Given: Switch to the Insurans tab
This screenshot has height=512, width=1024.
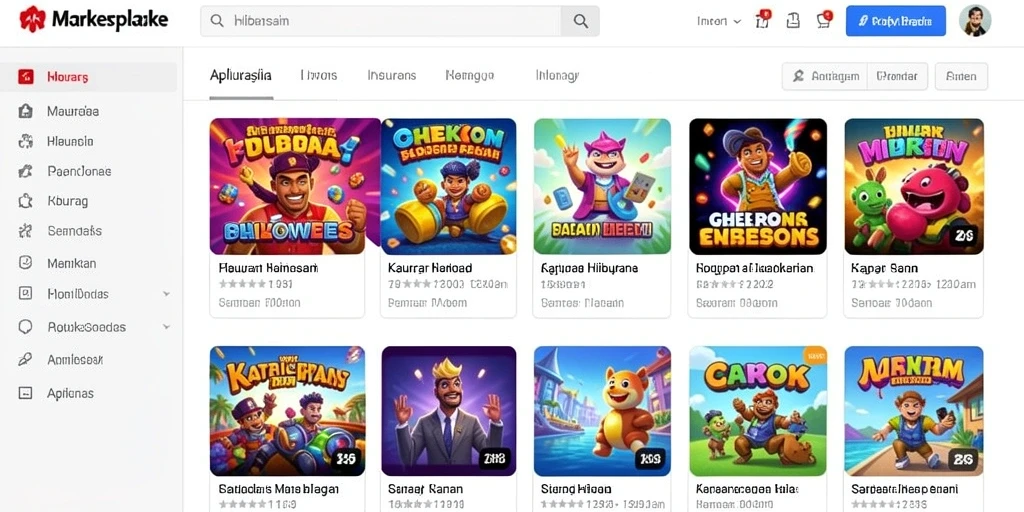Looking at the screenshot, I should [x=391, y=76].
